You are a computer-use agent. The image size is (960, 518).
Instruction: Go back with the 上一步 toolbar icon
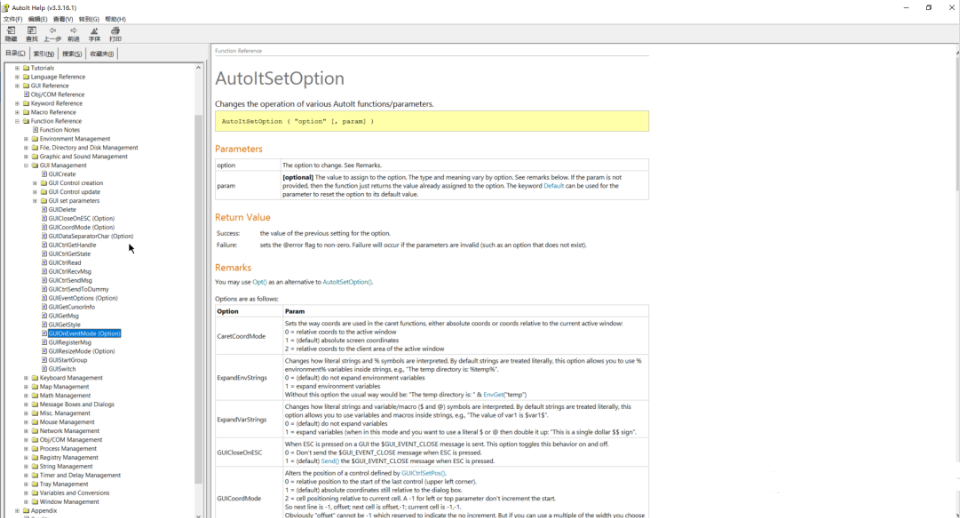point(53,34)
